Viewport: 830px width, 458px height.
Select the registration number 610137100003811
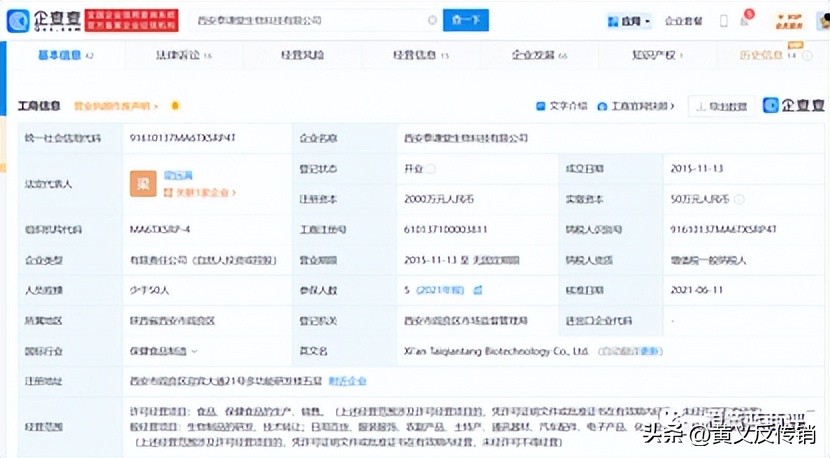[446, 230]
